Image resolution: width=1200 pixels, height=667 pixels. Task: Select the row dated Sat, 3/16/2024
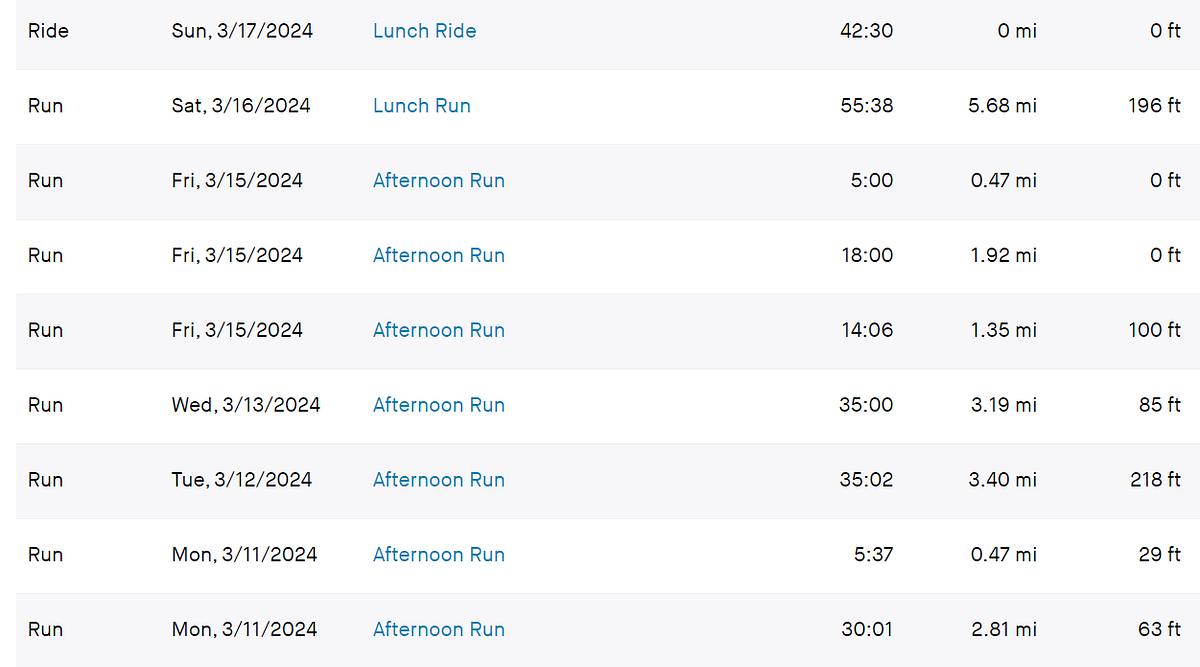(x=243, y=105)
